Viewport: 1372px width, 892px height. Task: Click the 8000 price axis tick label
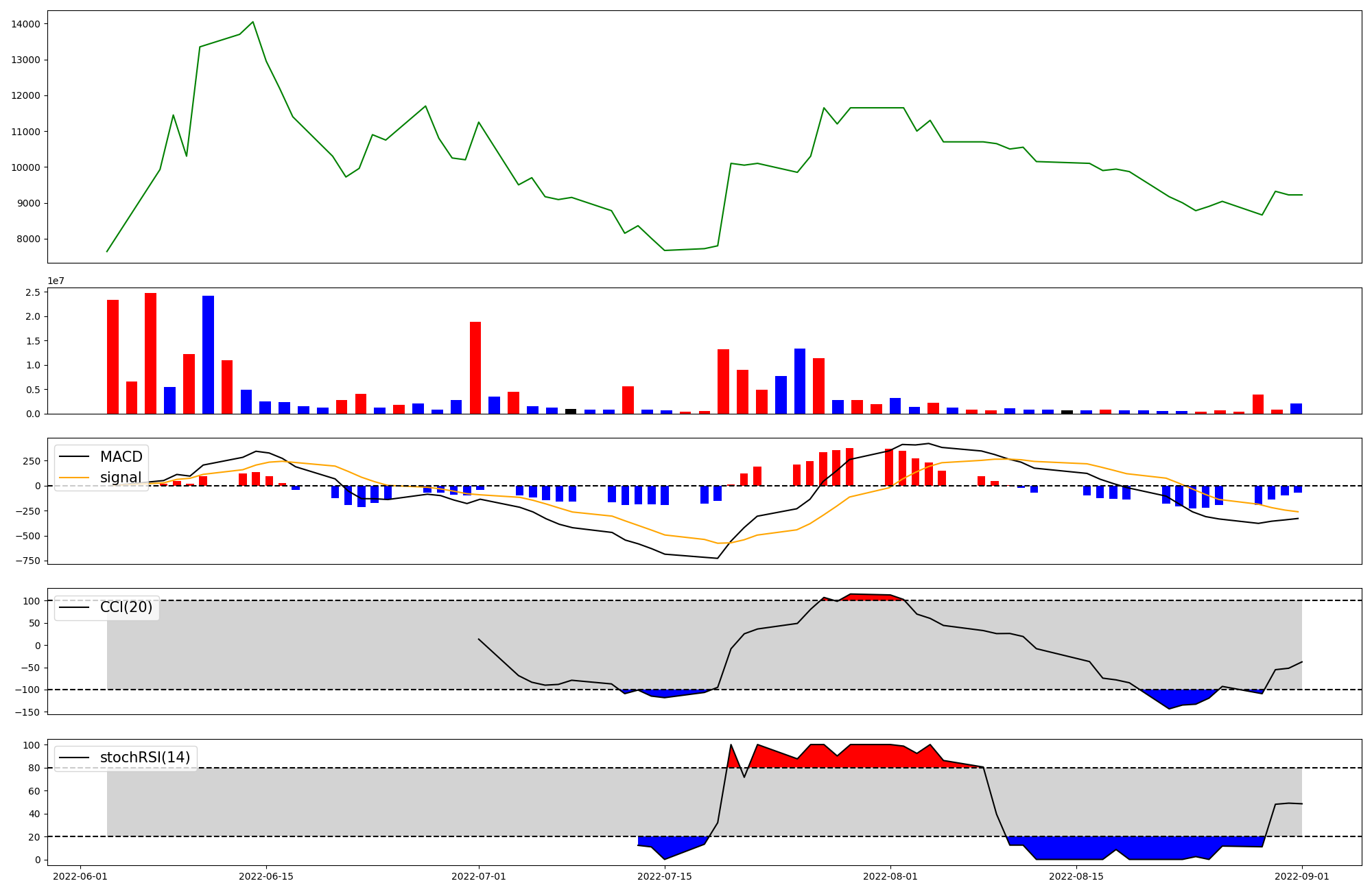point(29,239)
